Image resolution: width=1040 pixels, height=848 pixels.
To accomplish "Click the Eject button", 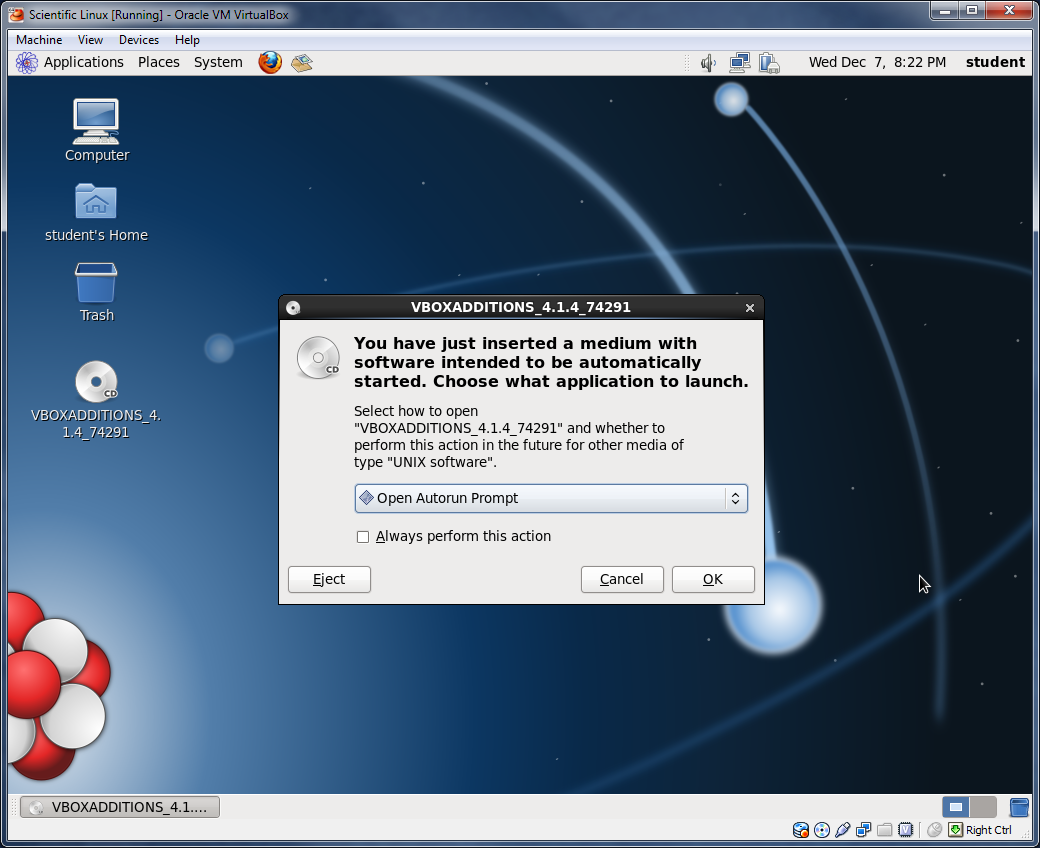I will pyautogui.click(x=329, y=579).
